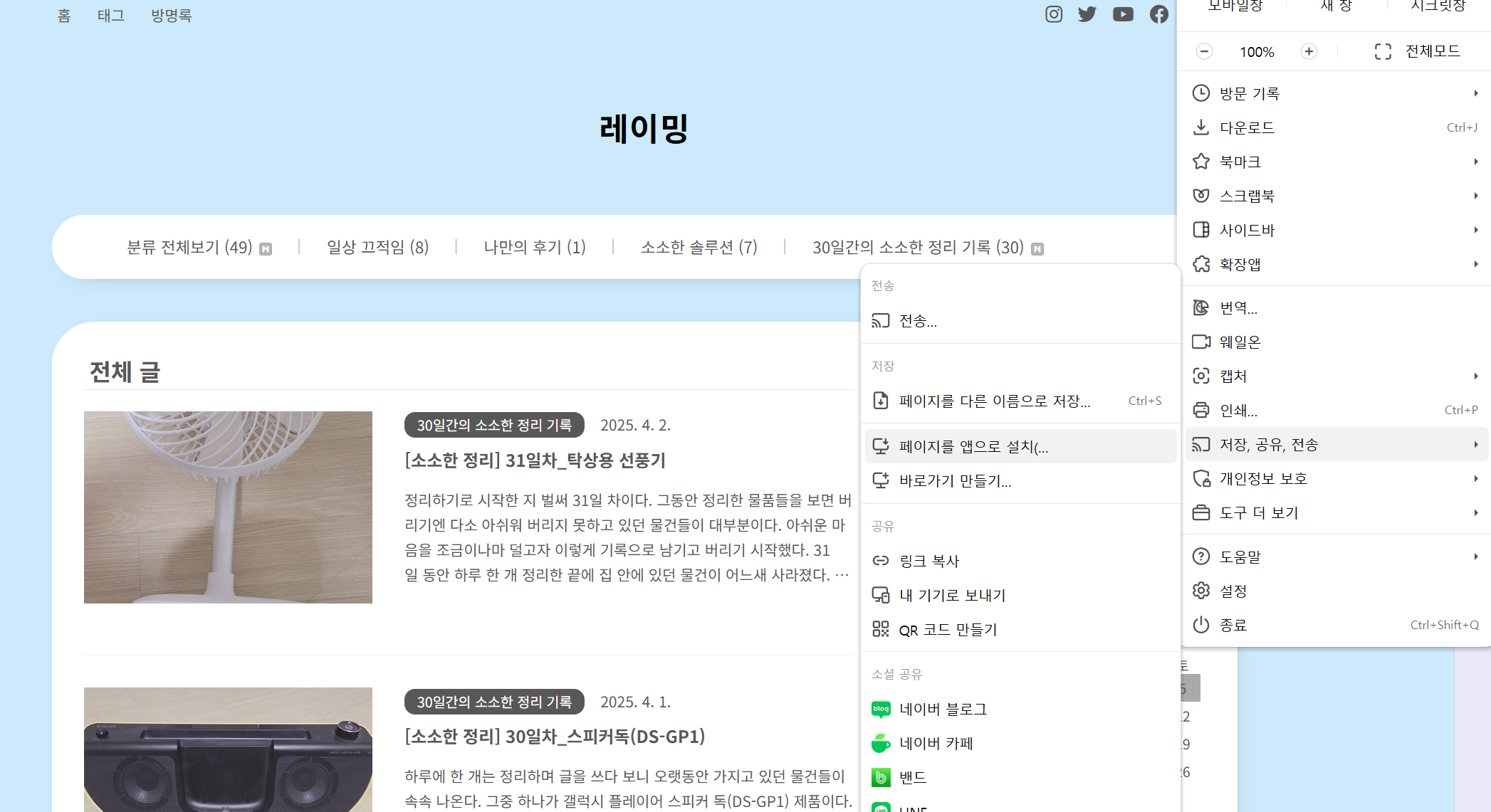Open 홈 navigation link
1491x812 pixels.
click(x=64, y=16)
